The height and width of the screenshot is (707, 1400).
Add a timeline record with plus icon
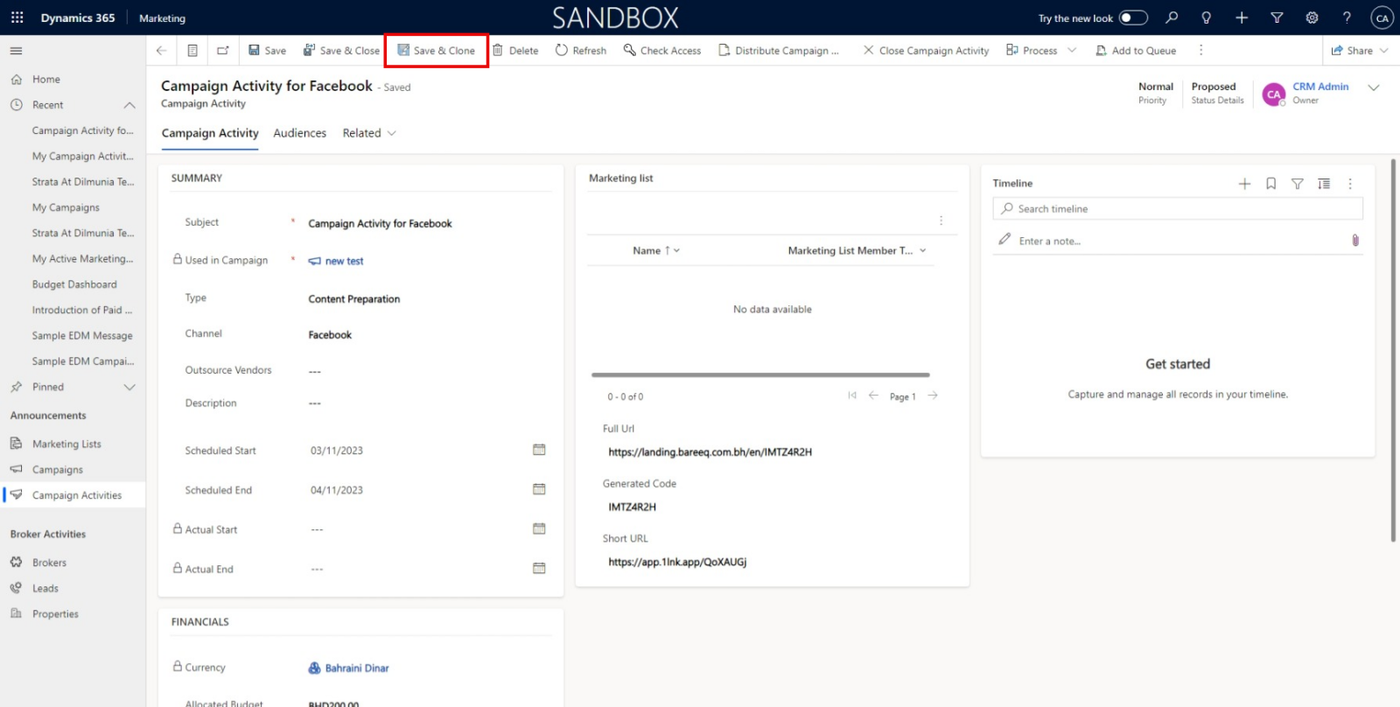(x=1244, y=184)
